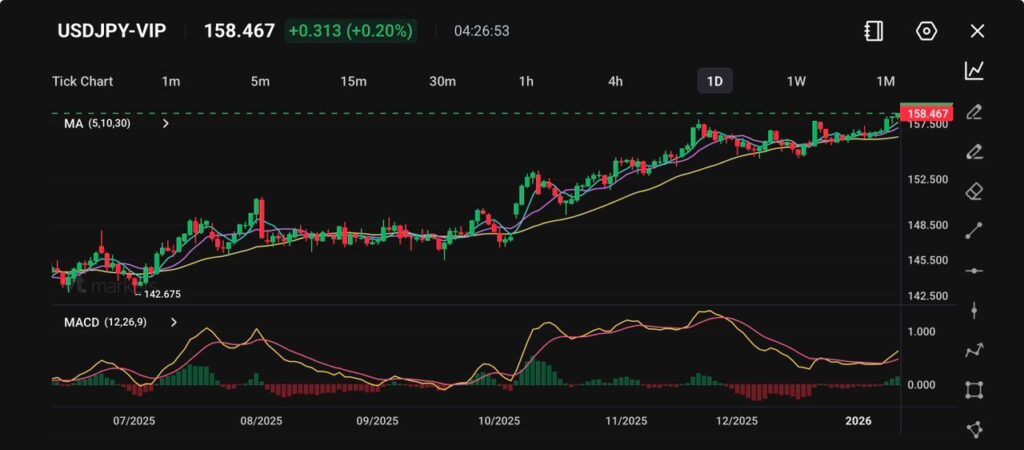Click the 142.675 low price marker
Viewport: 1024px width, 450px height.
coord(163,295)
